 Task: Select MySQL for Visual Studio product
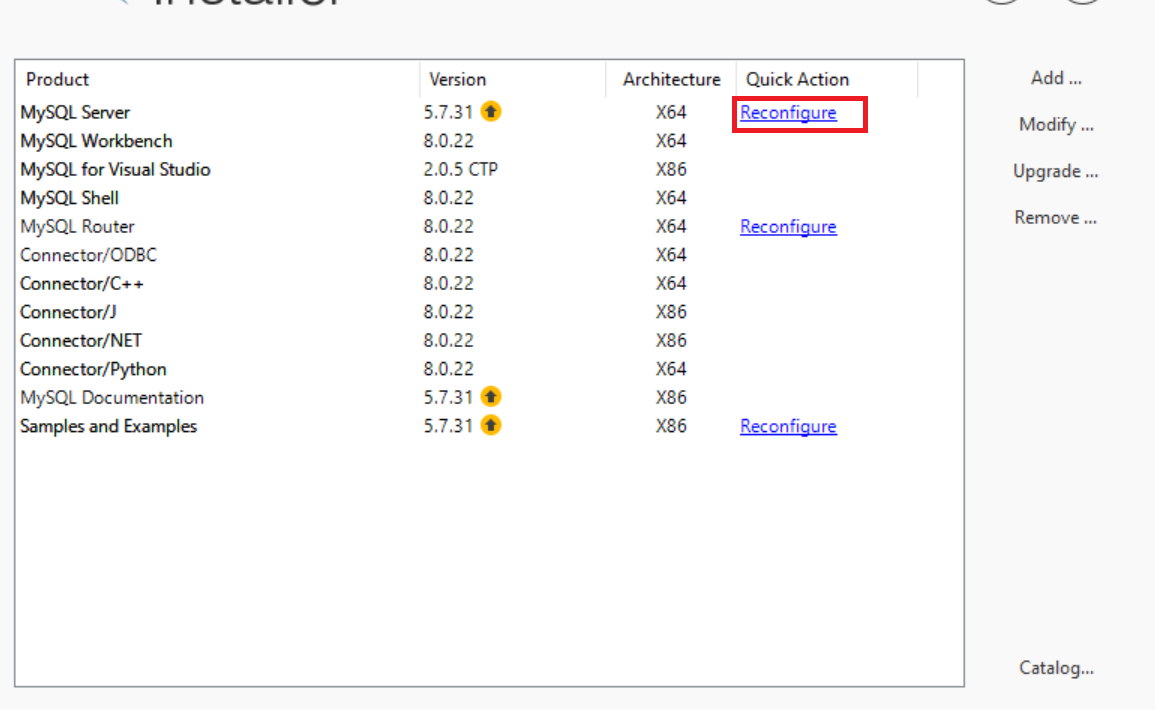(489, 169)
